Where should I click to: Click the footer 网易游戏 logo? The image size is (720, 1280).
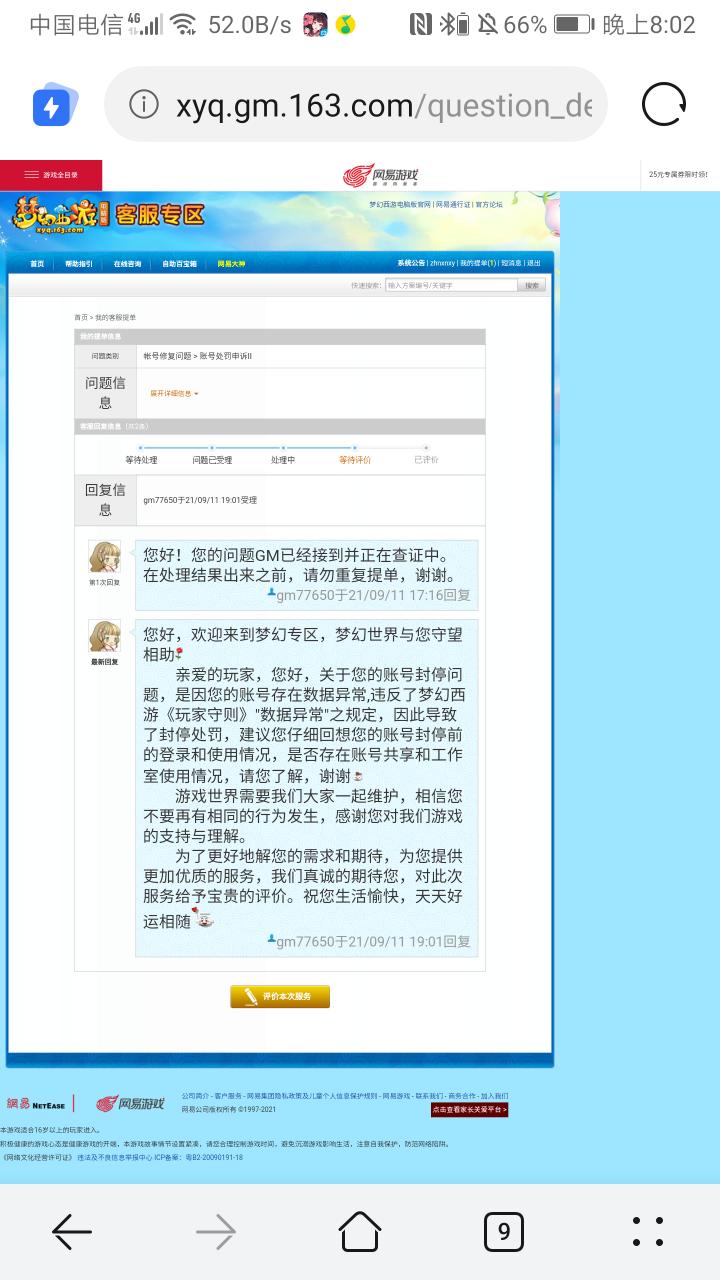pyautogui.click(x=130, y=1104)
